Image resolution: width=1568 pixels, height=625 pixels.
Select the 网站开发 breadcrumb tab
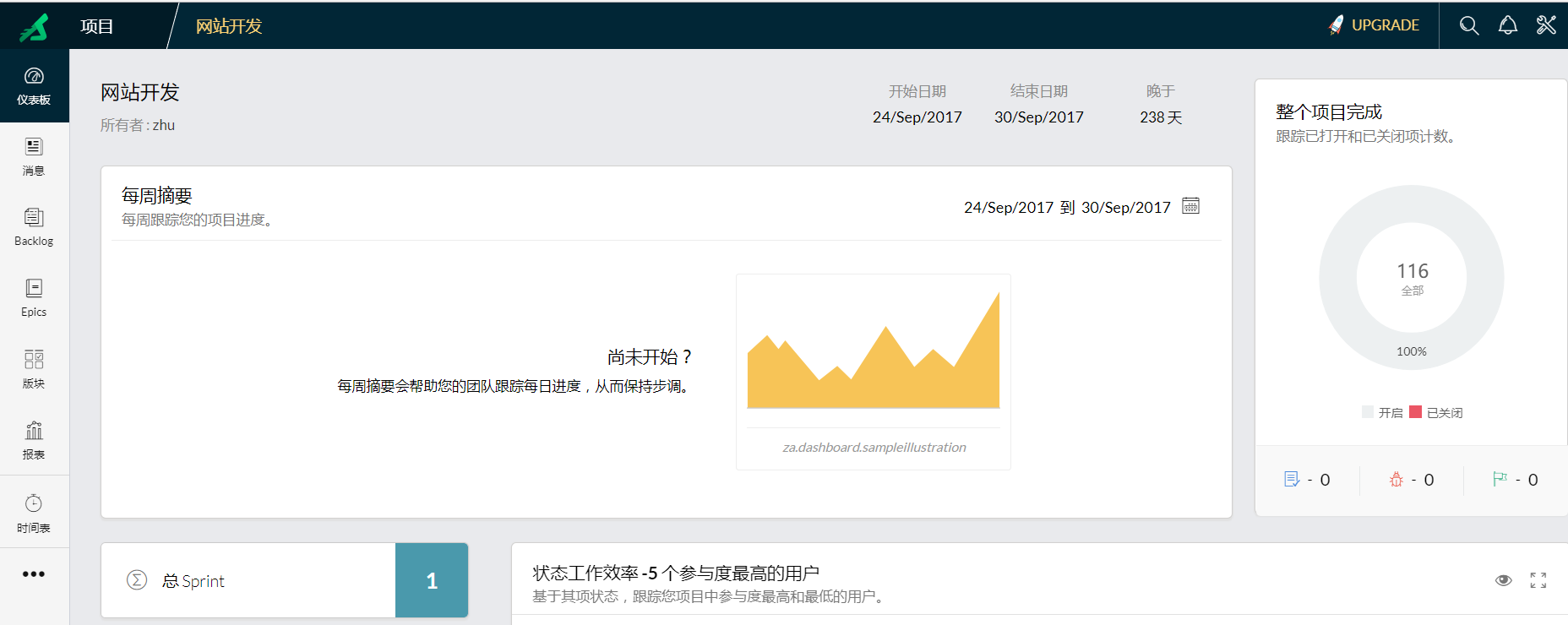pyautogui.click(x=229, y=26)
